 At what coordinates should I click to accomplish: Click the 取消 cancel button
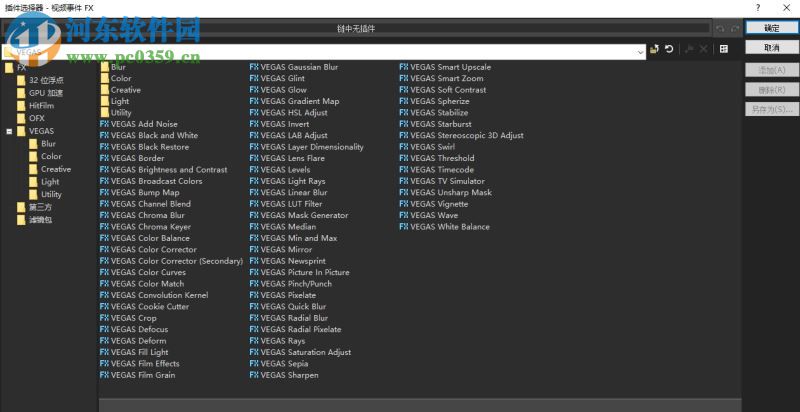pyautogui.click(x=771, y=47)
